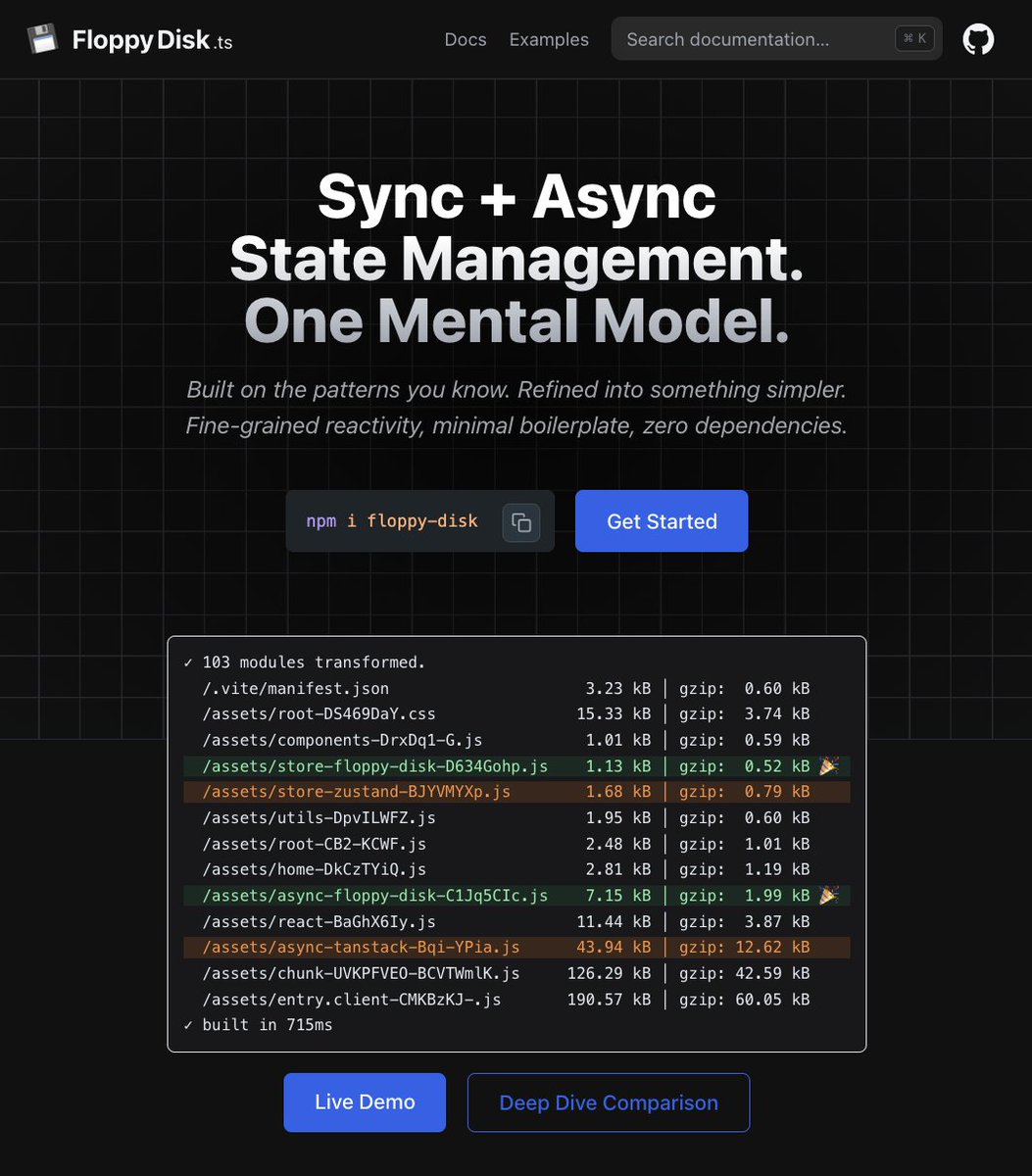Click the 'Sync + Async' heading line
The height and width of the screenshot is (1176, 1032).
point(516,196)
